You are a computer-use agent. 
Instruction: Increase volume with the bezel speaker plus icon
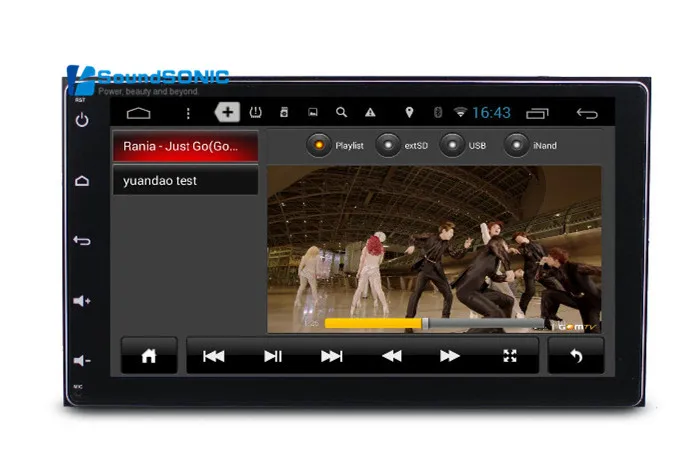click(x=82, y=301)
